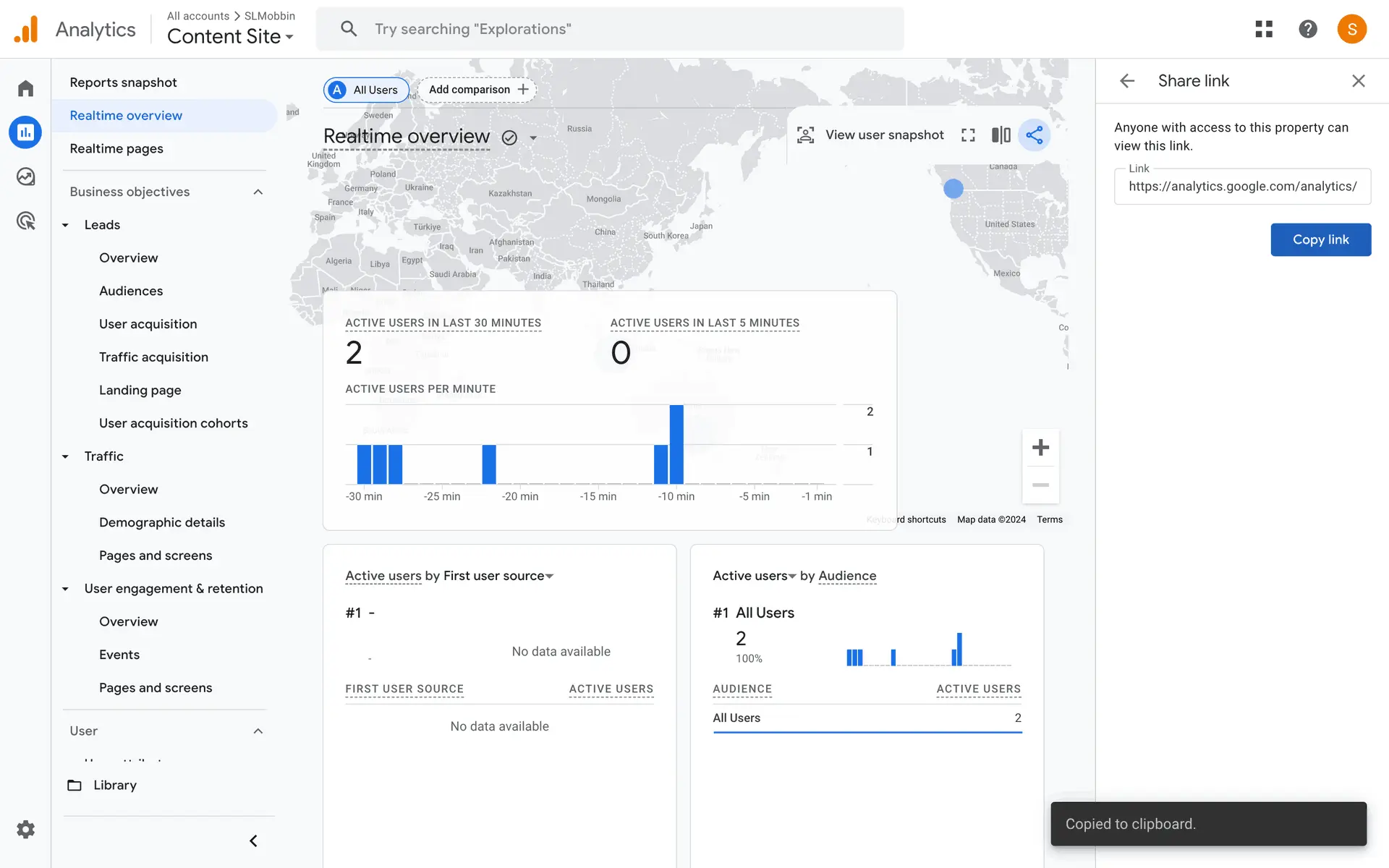The width and height of the screenshot is (1389, 868).
Task: Open the Content Site property selector
Action: tap(230, 36)
